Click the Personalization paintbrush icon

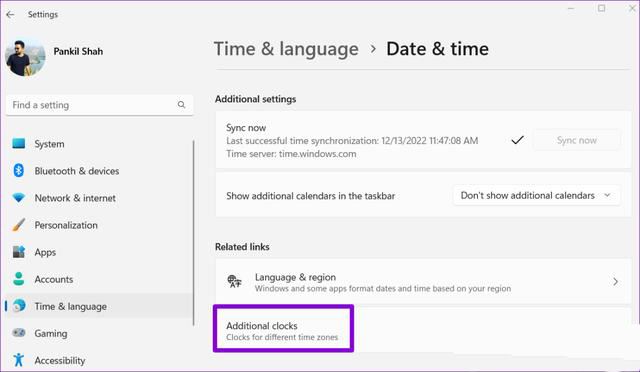click(19, 225)
